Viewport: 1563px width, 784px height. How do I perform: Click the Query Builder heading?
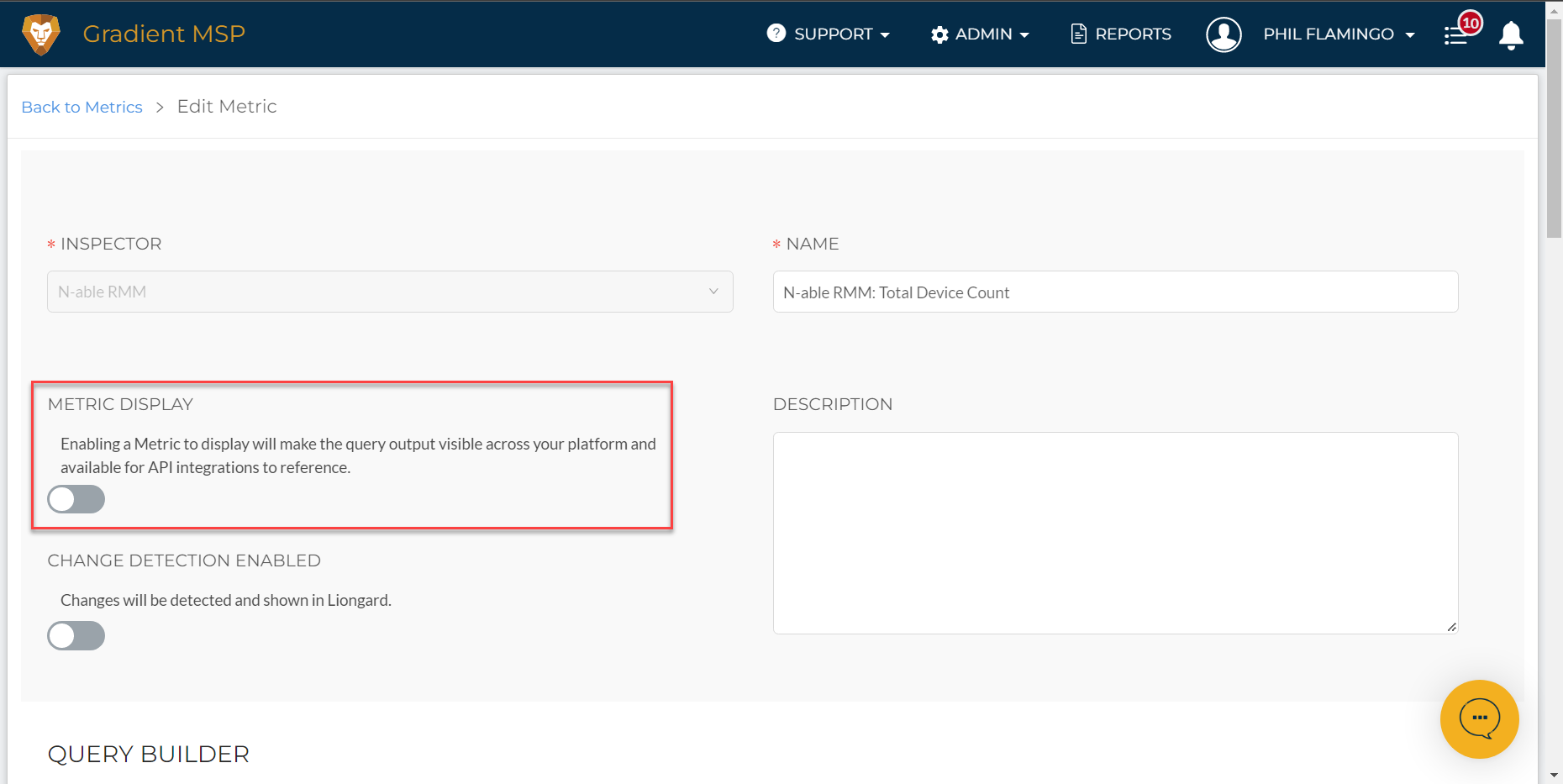tap(149, 755)
